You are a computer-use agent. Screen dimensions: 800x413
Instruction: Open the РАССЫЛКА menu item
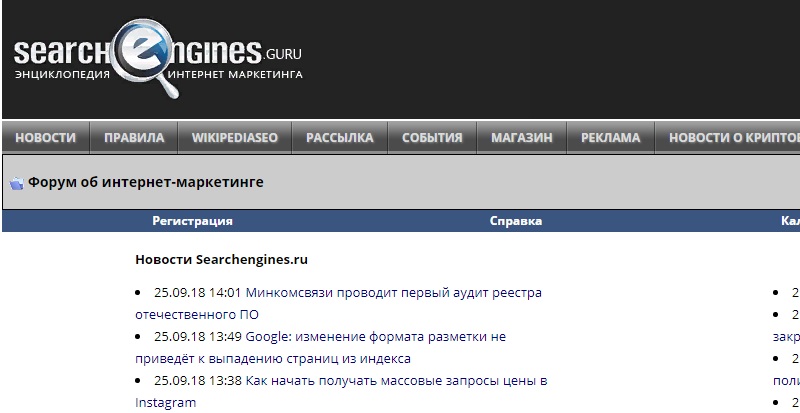[x=339, y=138]
